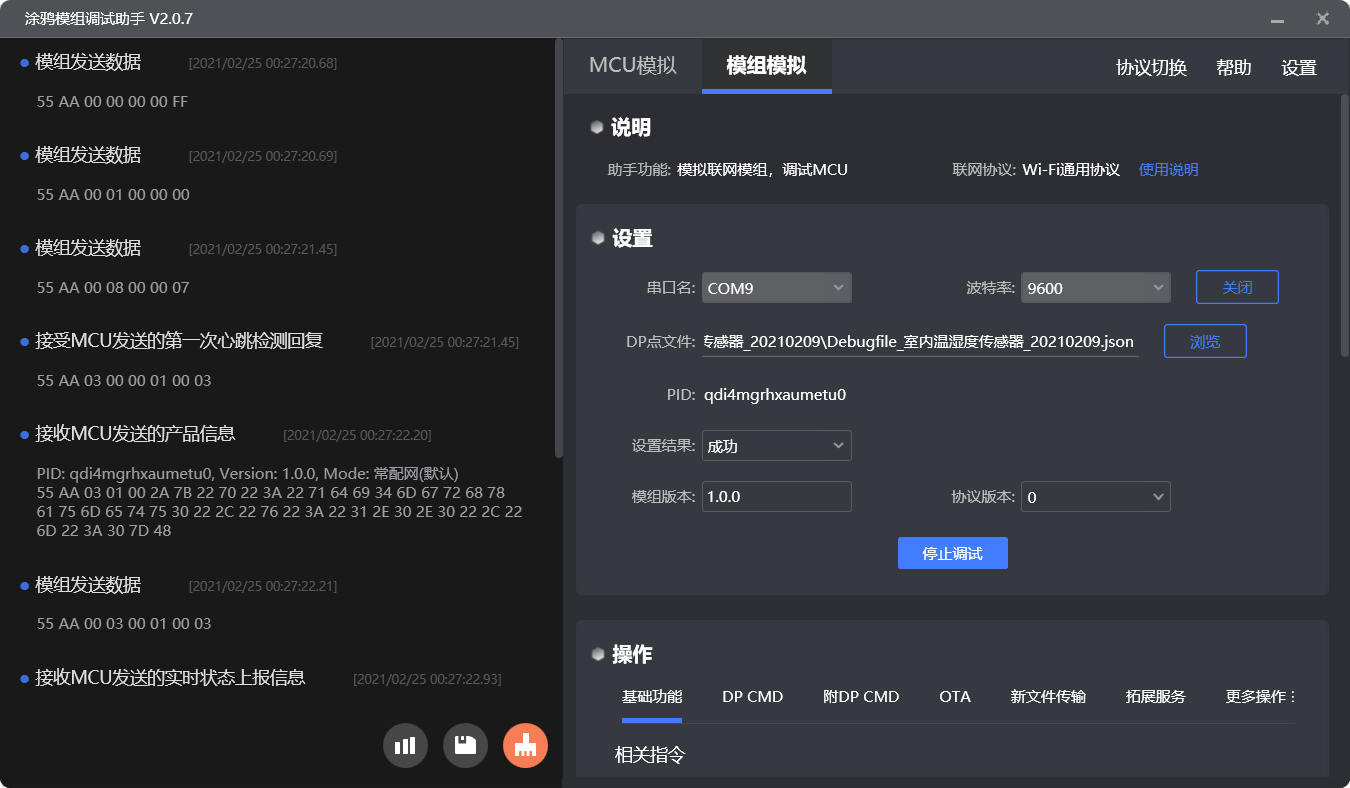1350x788 pixels.
Task: Open the 协议切换 menu
Action: point(1151,68)
